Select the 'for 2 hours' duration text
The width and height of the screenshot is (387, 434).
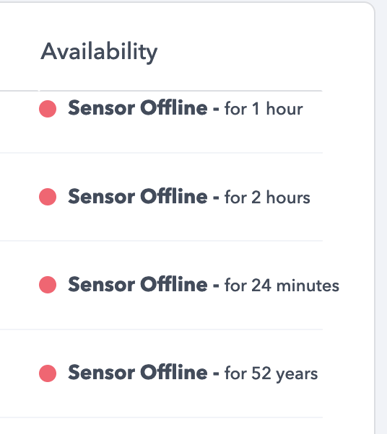(267, 197)
